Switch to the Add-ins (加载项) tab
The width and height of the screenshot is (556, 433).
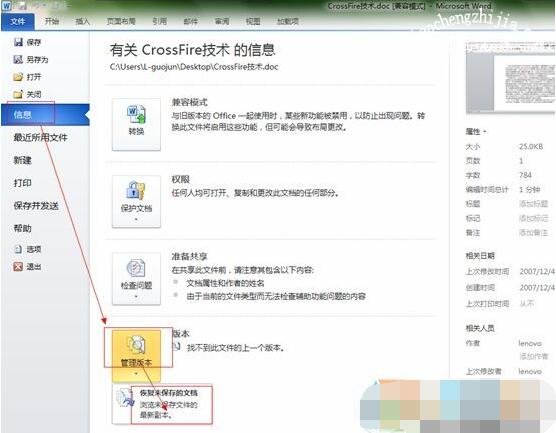[x=288, y=21]
